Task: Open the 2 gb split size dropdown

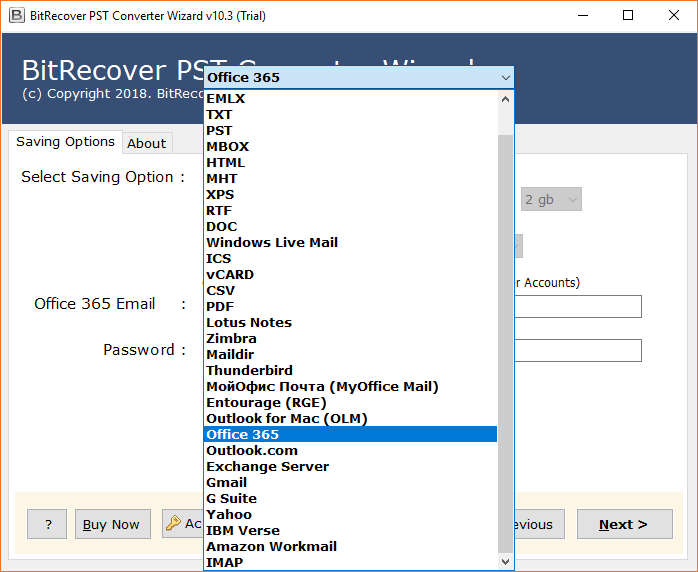Action: (x=551, y=199)
